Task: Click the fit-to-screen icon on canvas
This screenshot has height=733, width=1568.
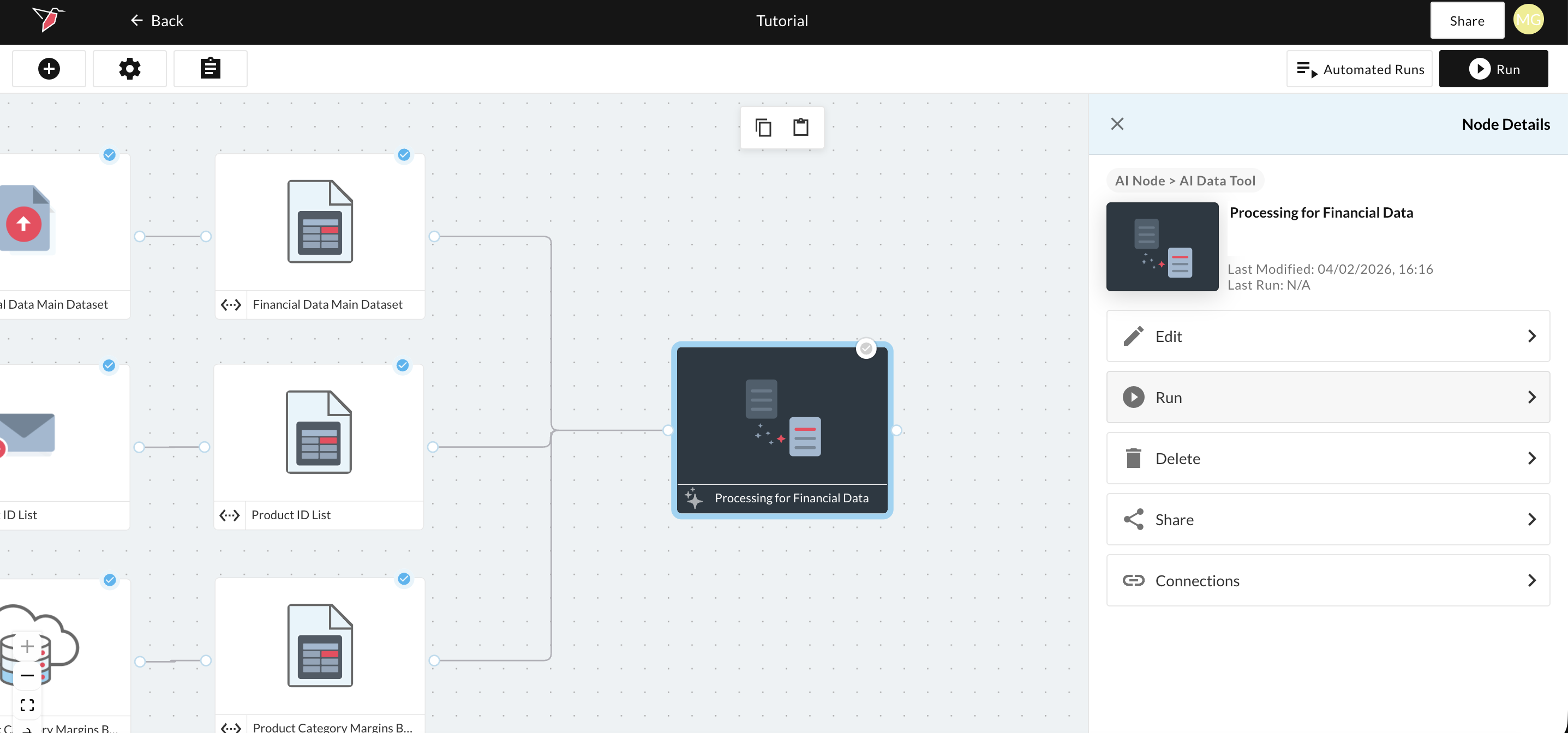Action: point(27,705)
